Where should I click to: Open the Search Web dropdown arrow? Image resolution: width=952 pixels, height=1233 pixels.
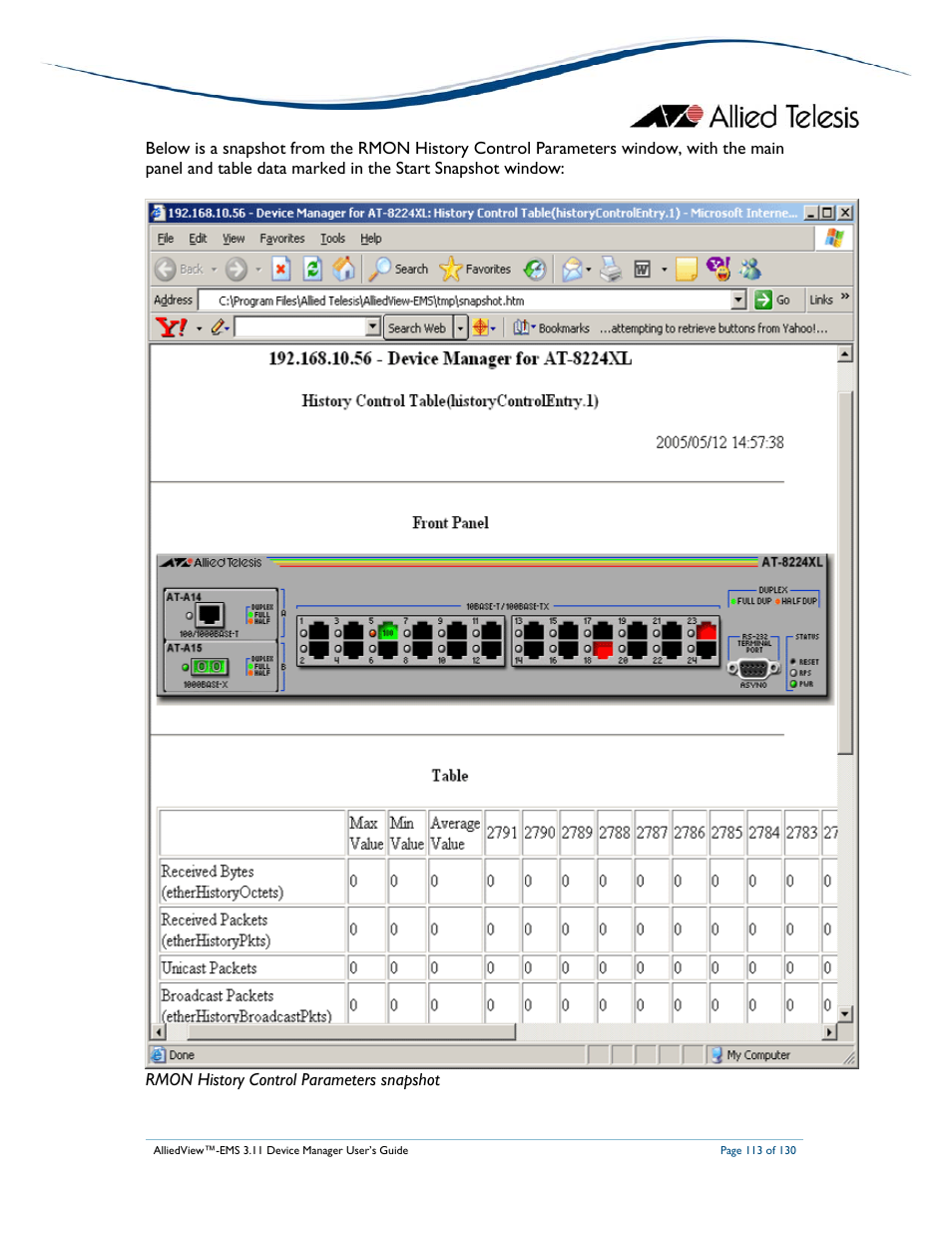tap(461, 327)
